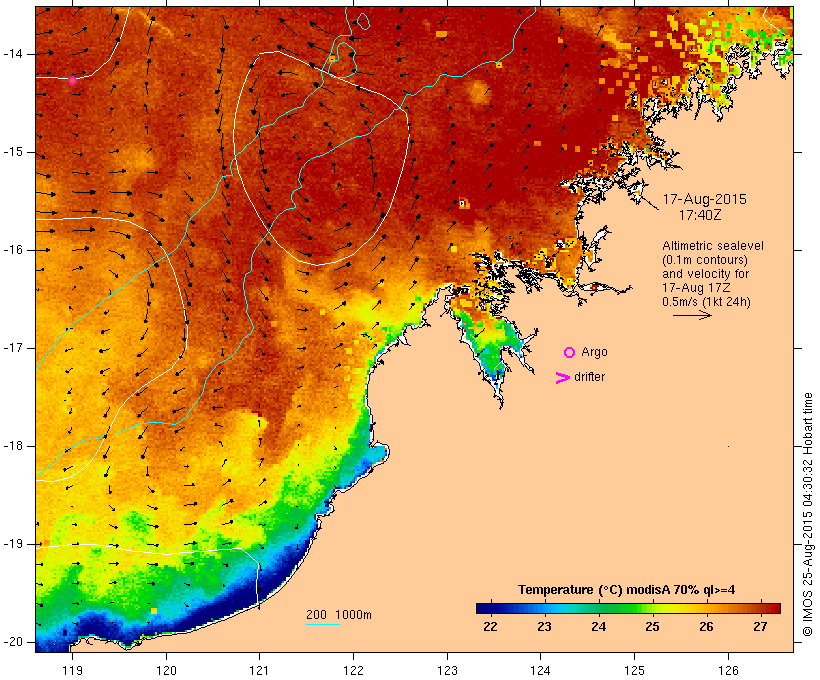The width and height of the screenshot is (820, 680).
Task: Click the "17-Aug-2015" date label
Action: [704, 199]
